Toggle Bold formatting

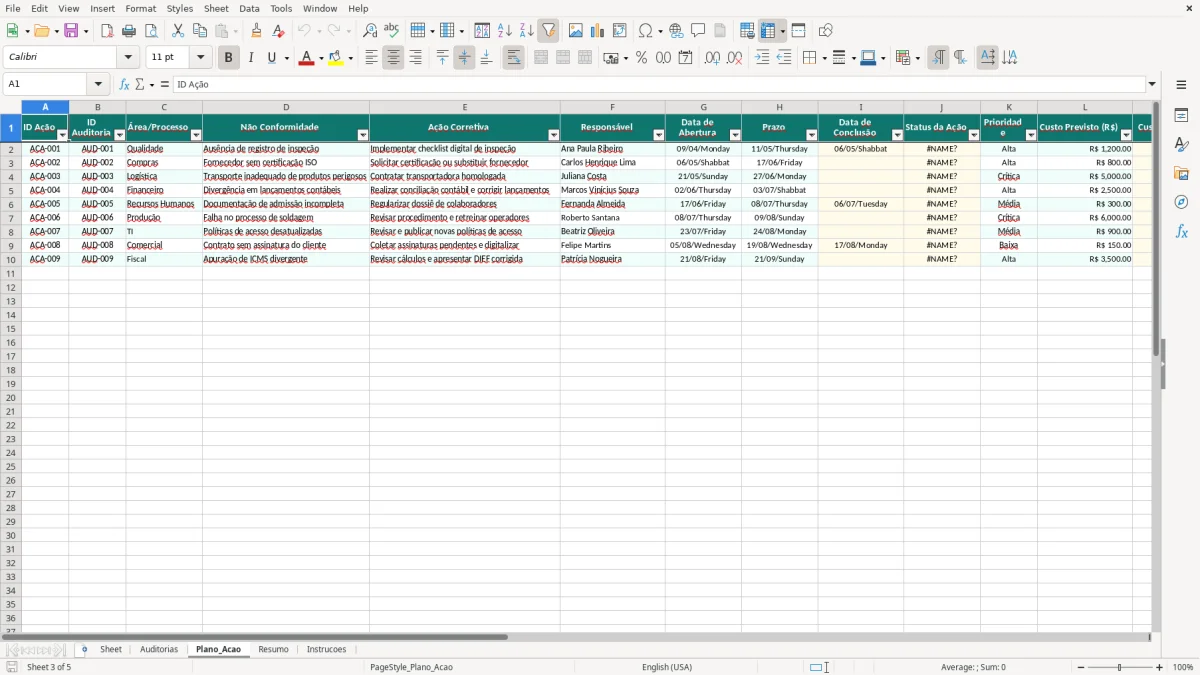228,58
